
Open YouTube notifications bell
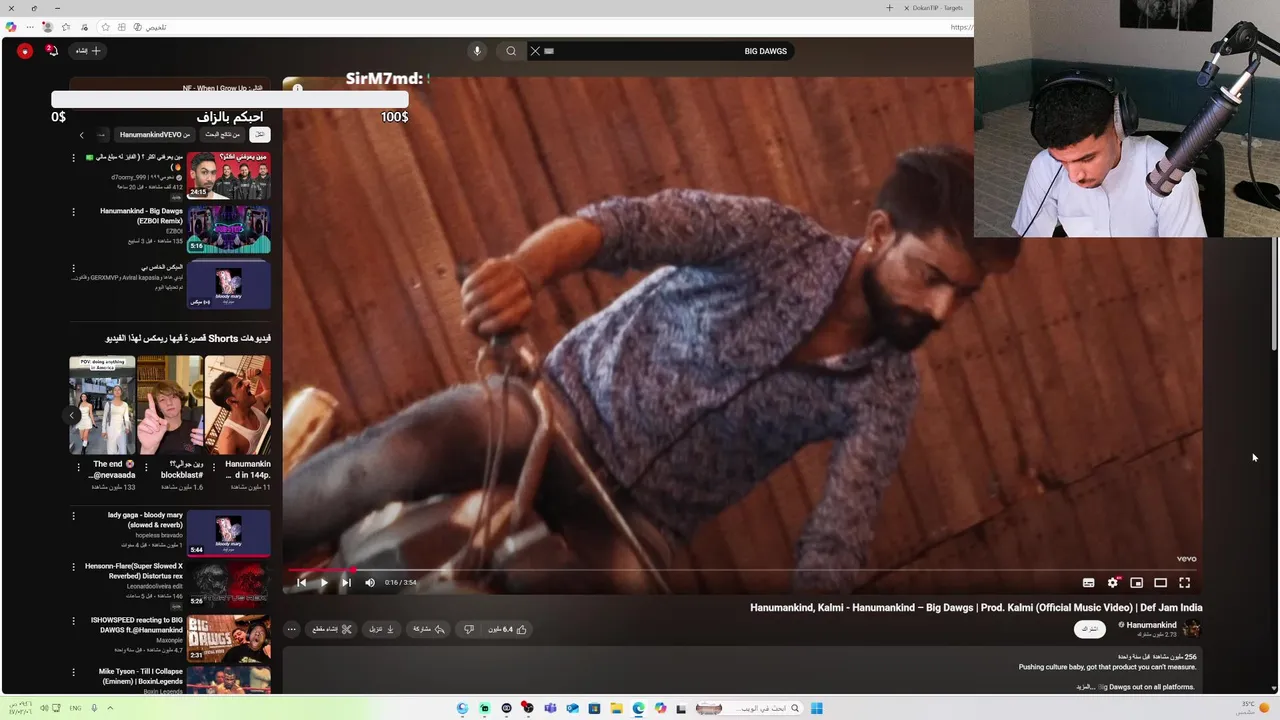52,51
